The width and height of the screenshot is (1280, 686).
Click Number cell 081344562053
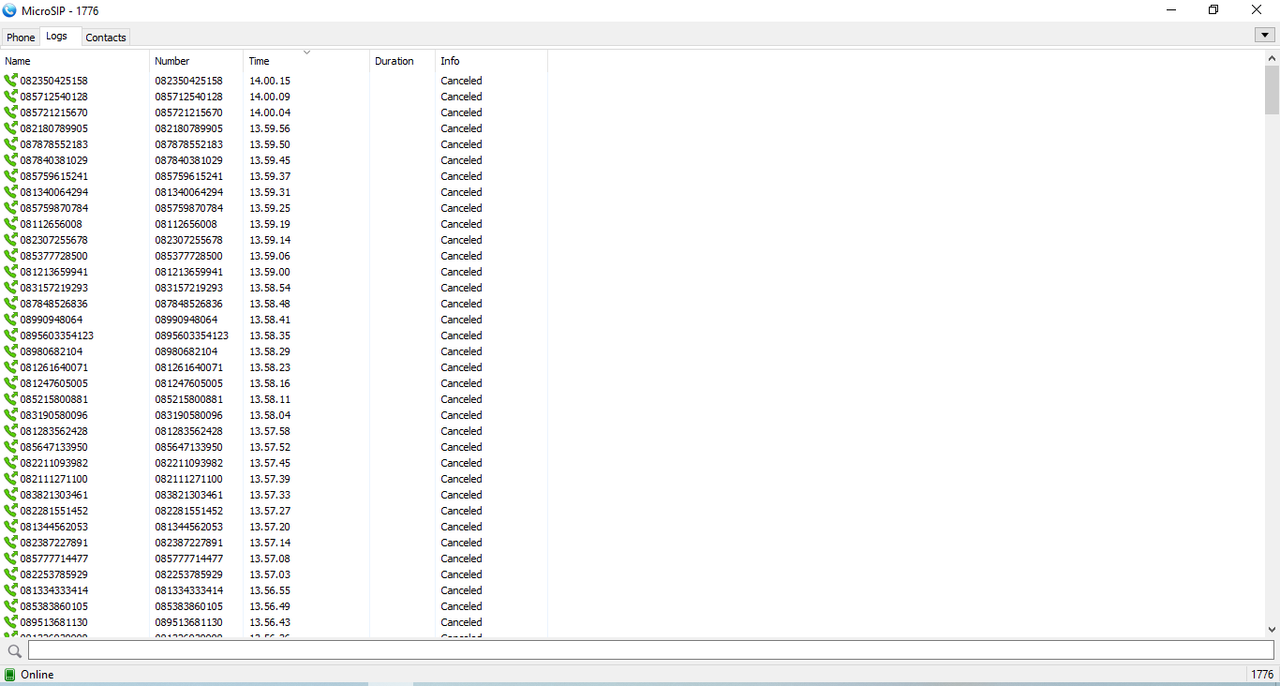click(189, 527)
